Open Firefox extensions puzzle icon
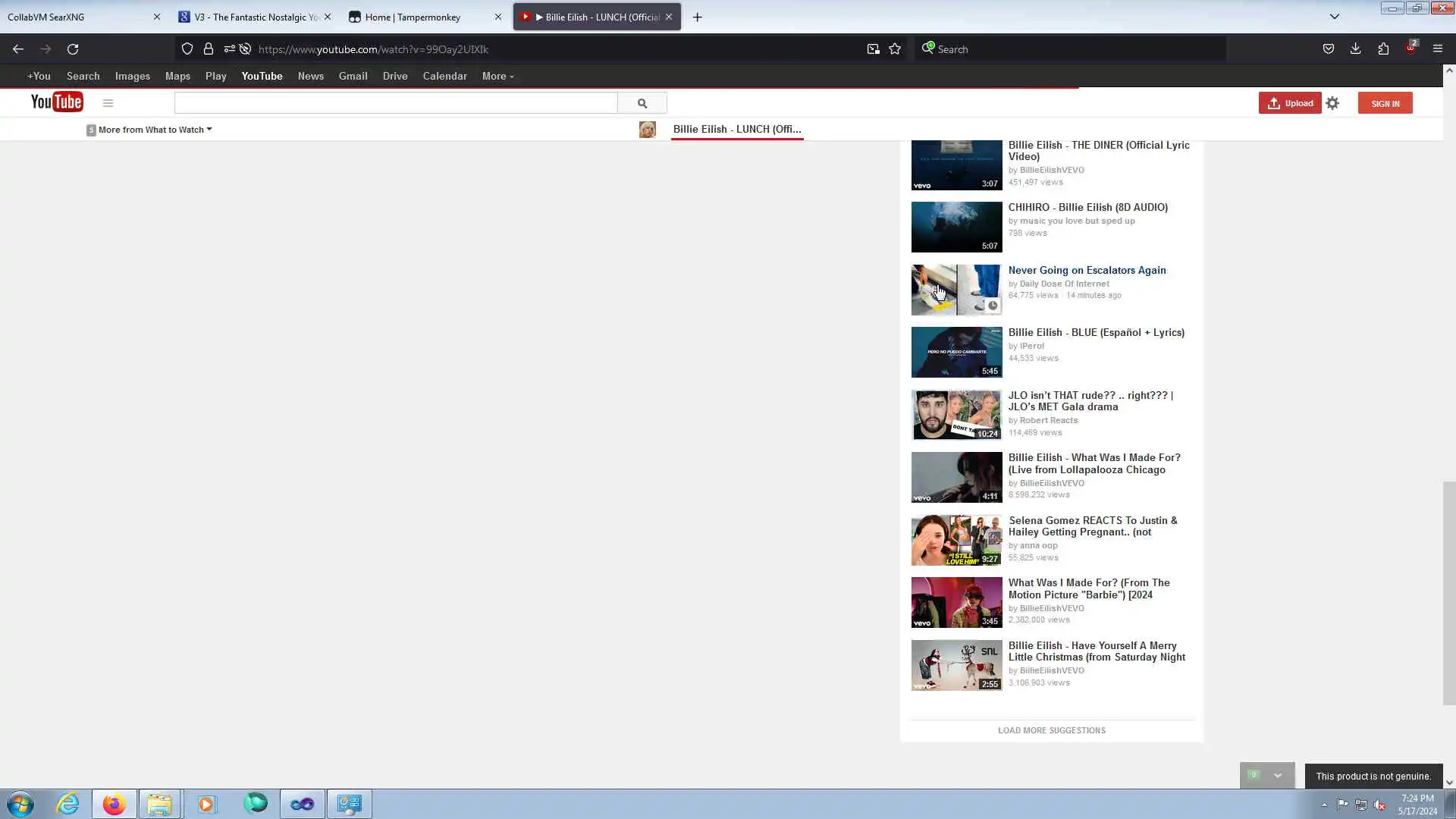Screen dimensions: 1456x819 pos(1383,49)
